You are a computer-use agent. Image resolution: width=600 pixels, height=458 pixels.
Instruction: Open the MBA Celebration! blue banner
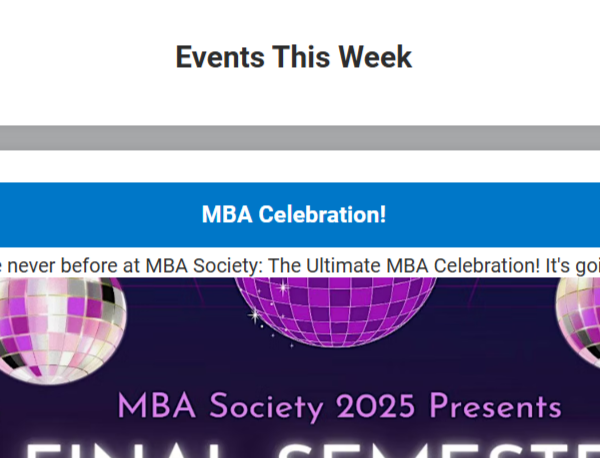pyautogui.click(x=293, y=215)
